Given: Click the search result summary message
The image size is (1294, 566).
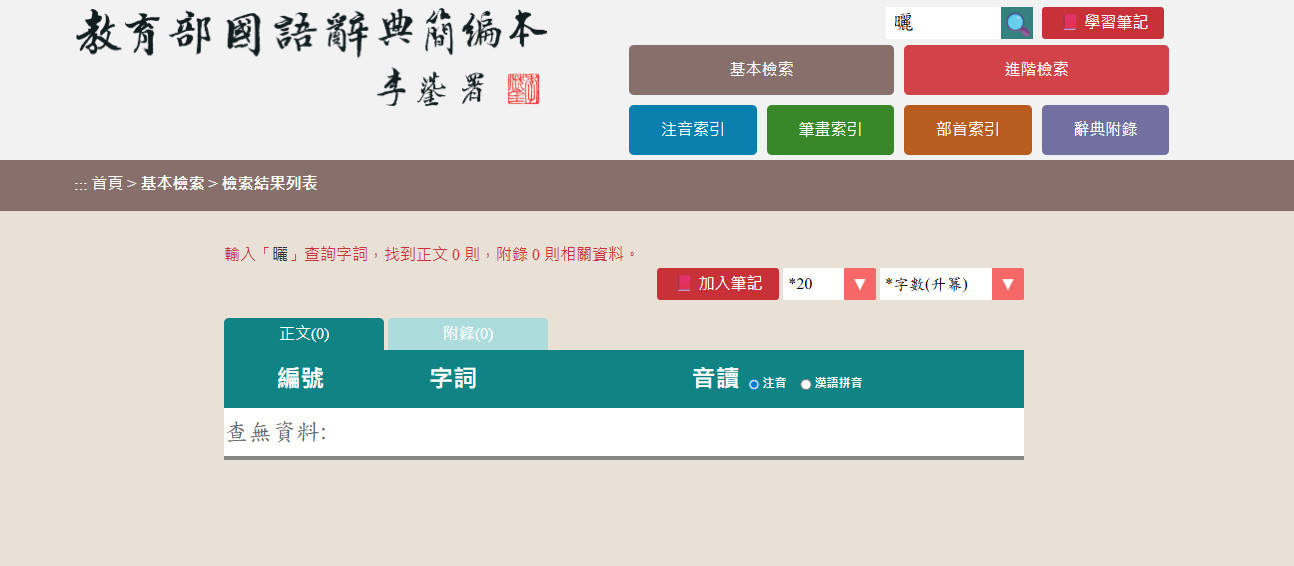Looking at the screenshot, I should click(x=431, y=254).
